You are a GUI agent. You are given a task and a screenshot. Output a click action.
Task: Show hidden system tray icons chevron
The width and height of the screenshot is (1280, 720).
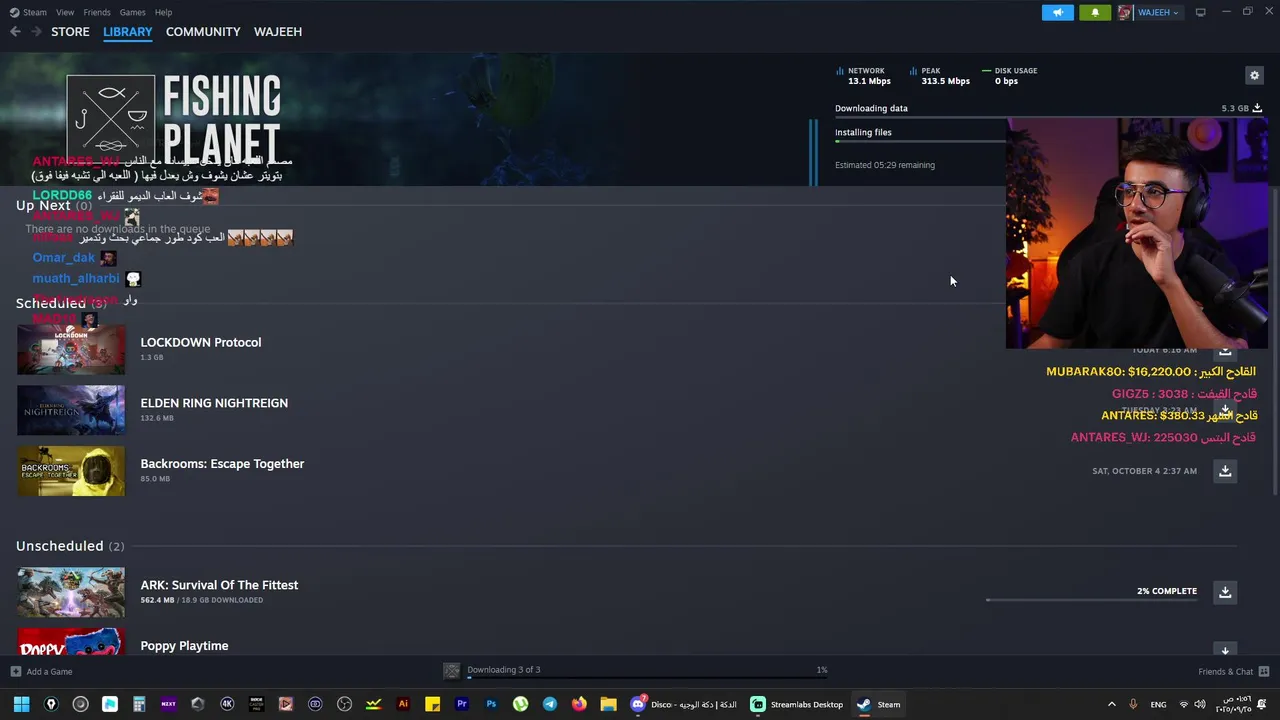[x=1111, y=705]
